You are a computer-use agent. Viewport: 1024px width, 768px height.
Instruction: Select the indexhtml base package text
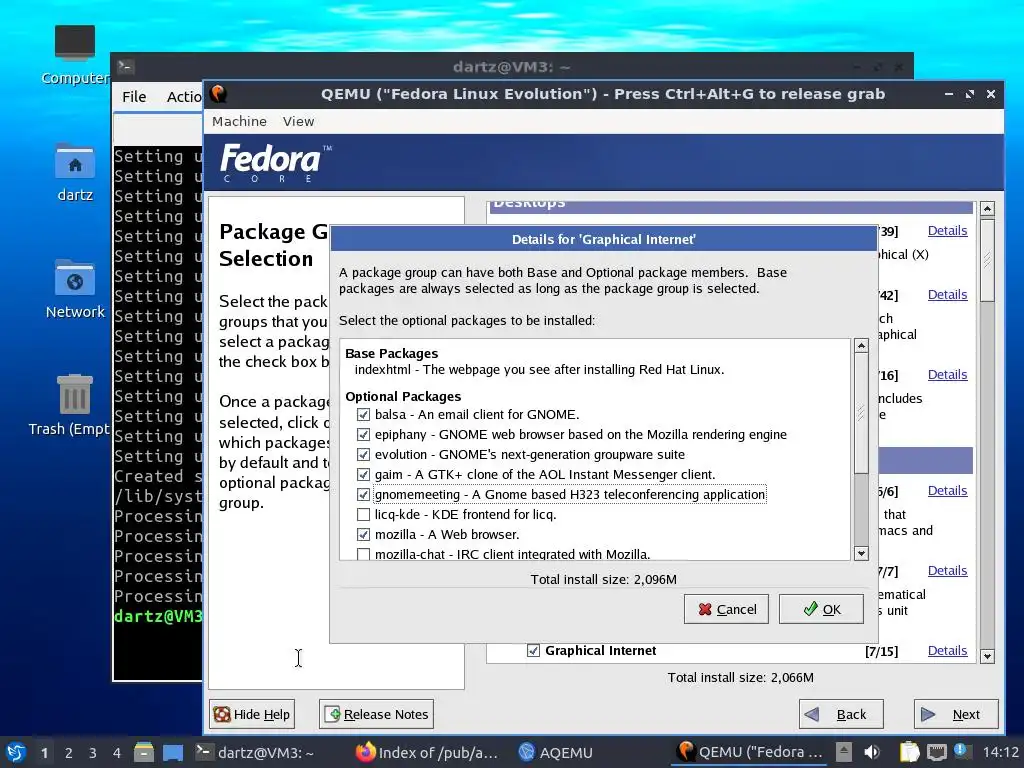539,370
